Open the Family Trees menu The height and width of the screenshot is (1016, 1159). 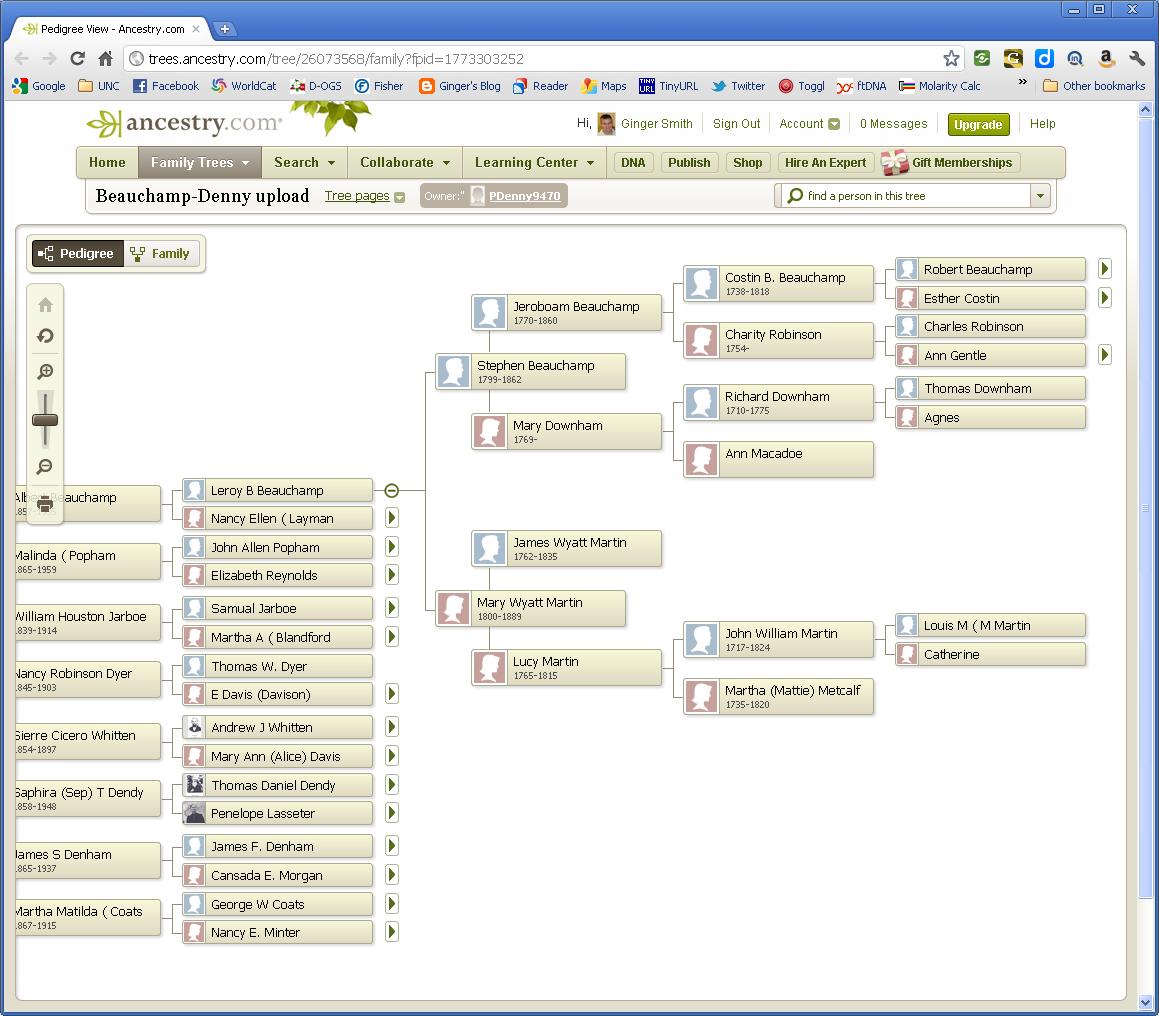point(199,162)
